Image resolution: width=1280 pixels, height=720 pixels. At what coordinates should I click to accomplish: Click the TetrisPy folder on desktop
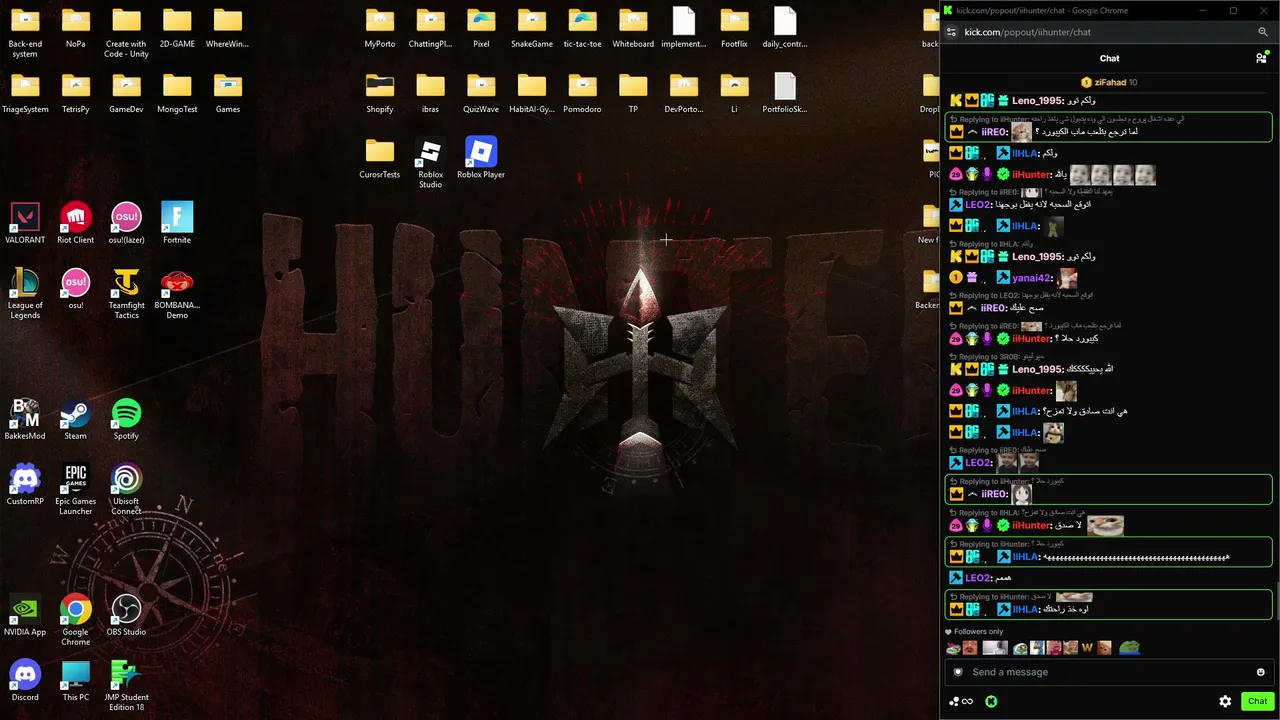pos(76,93)
